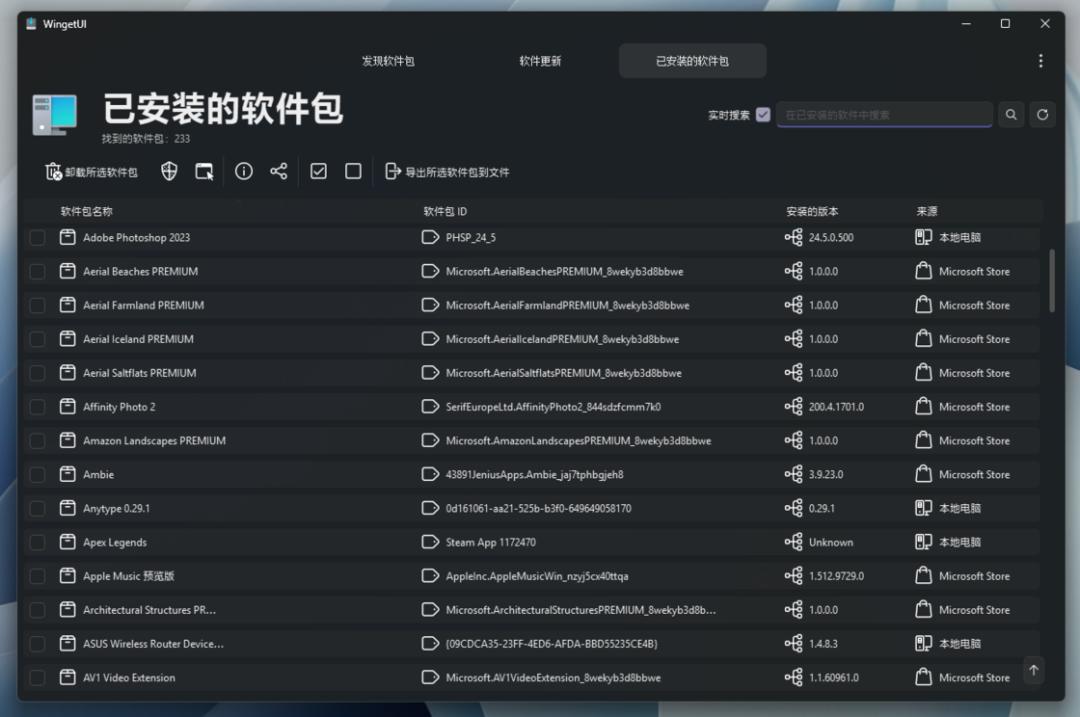Image resolution: width=1080 pixels, height=717 pixels.
Task: Reload the package list with the refresh icon
Action: (1042, 115)
